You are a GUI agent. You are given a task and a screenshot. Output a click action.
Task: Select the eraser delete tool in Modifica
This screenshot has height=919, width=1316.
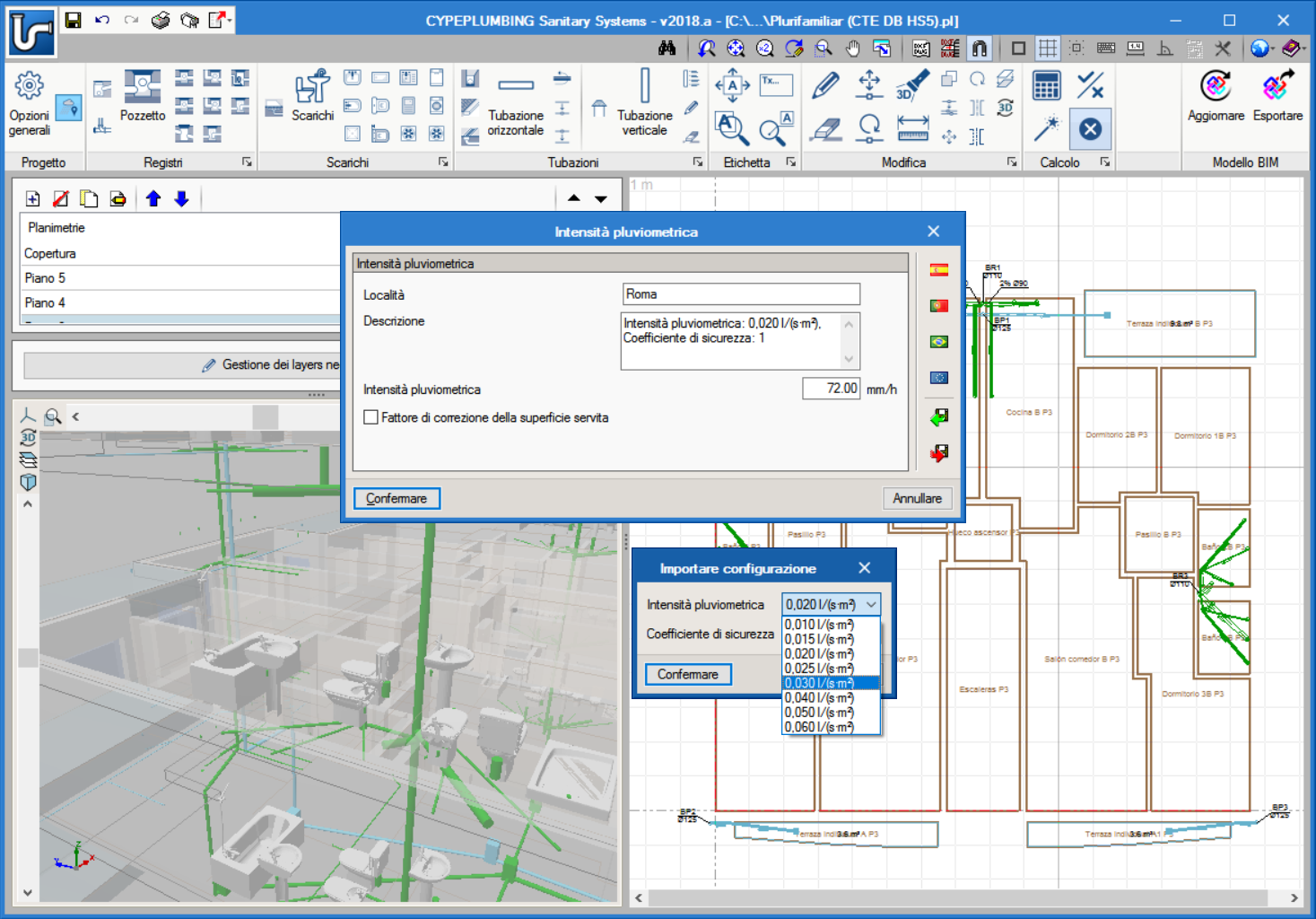point(825,129)
